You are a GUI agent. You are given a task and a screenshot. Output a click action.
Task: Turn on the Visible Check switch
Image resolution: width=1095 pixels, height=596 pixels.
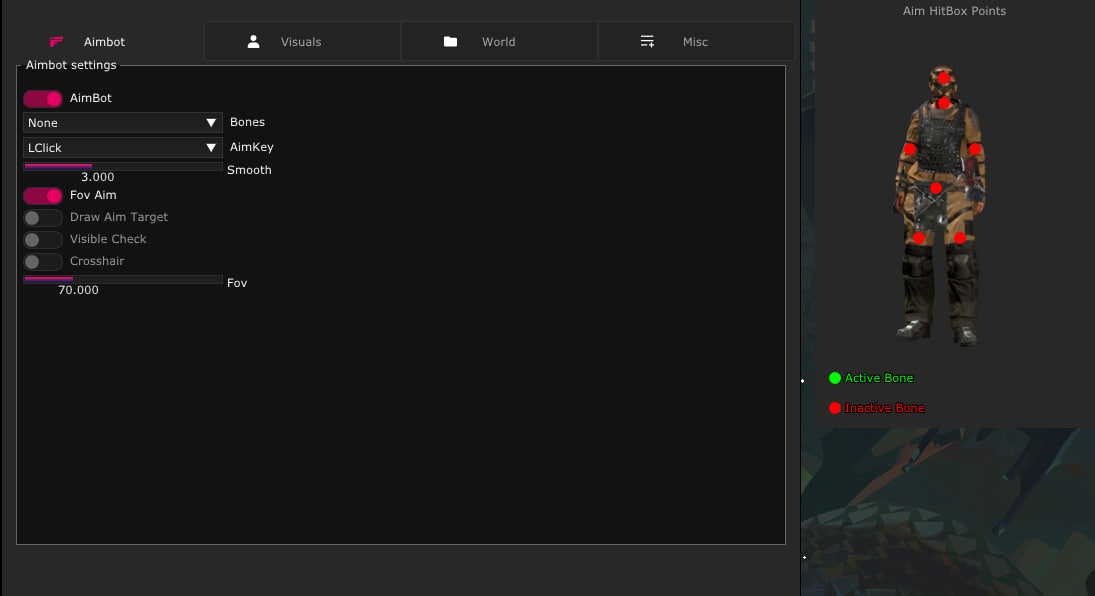(43, 240)
